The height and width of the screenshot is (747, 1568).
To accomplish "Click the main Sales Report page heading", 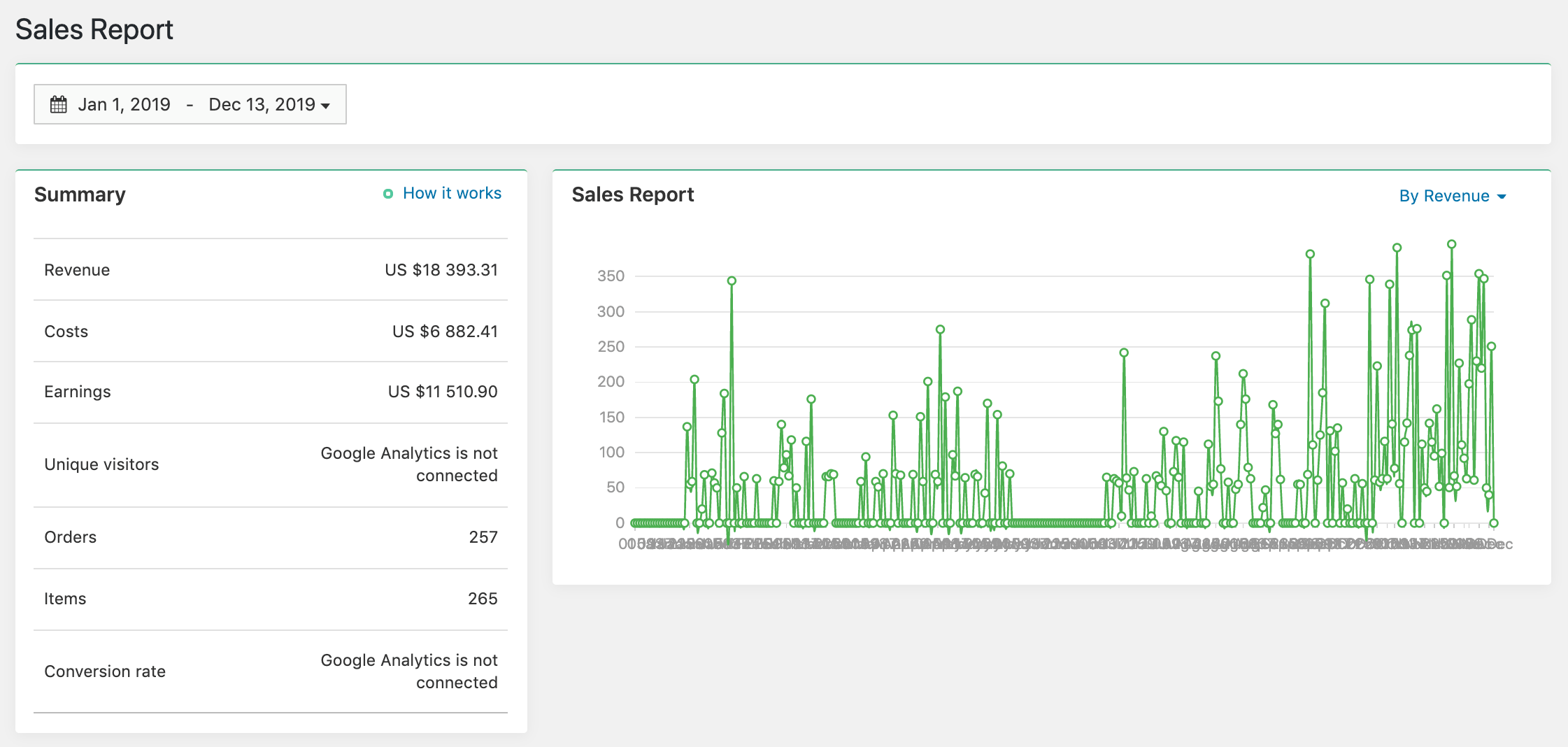I will click(94, 29).
